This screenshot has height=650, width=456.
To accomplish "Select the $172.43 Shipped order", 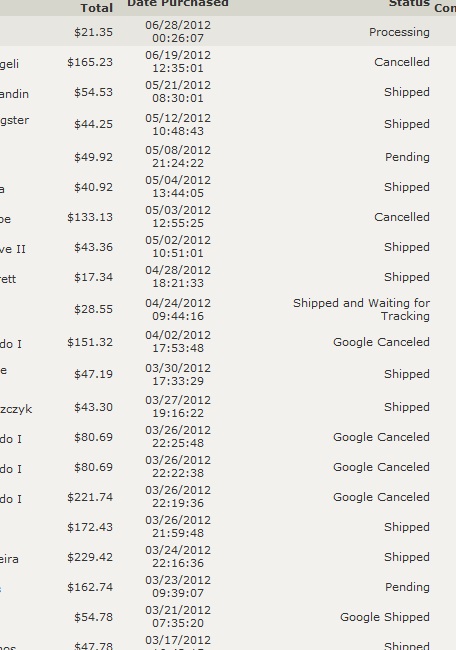I will 228,526.
